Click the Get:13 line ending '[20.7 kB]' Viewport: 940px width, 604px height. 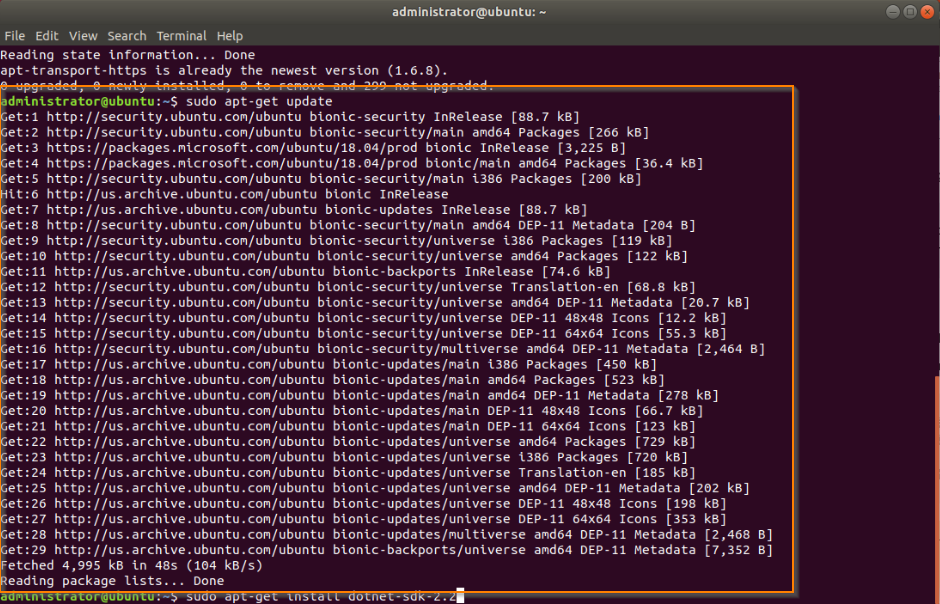click(375, 303)
